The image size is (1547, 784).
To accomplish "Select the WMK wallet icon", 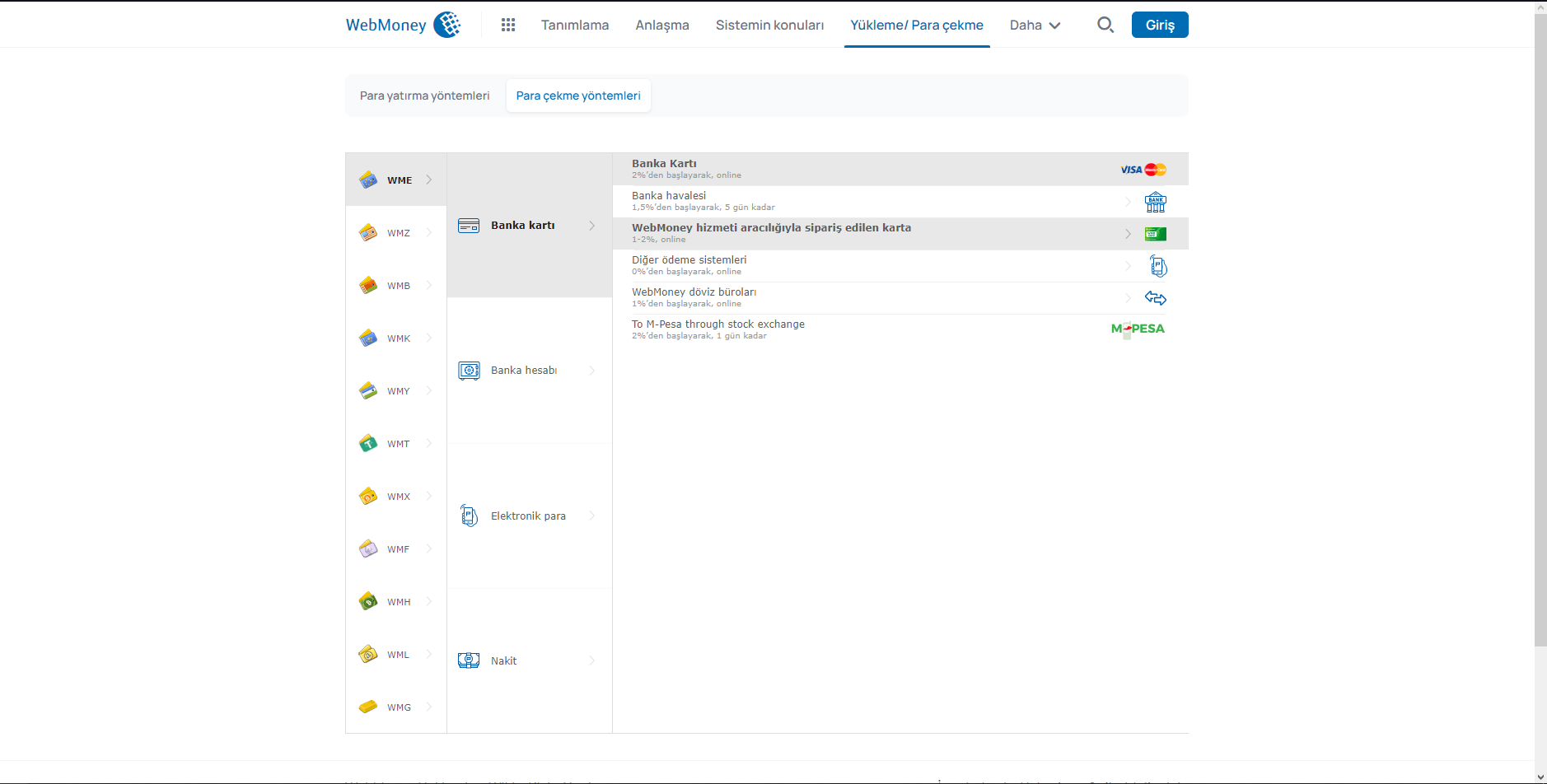I will pyautogui.click(x=368, y=338).
